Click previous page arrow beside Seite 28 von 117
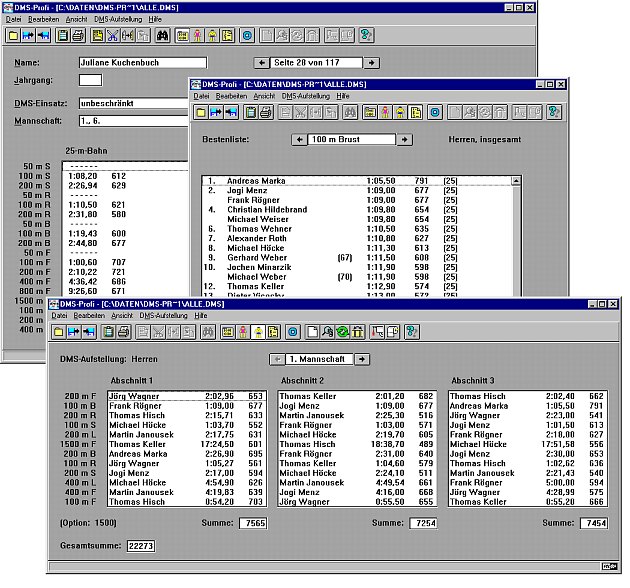Image resolution: width=630 pixels, height=588 pixels. (262, 63)
